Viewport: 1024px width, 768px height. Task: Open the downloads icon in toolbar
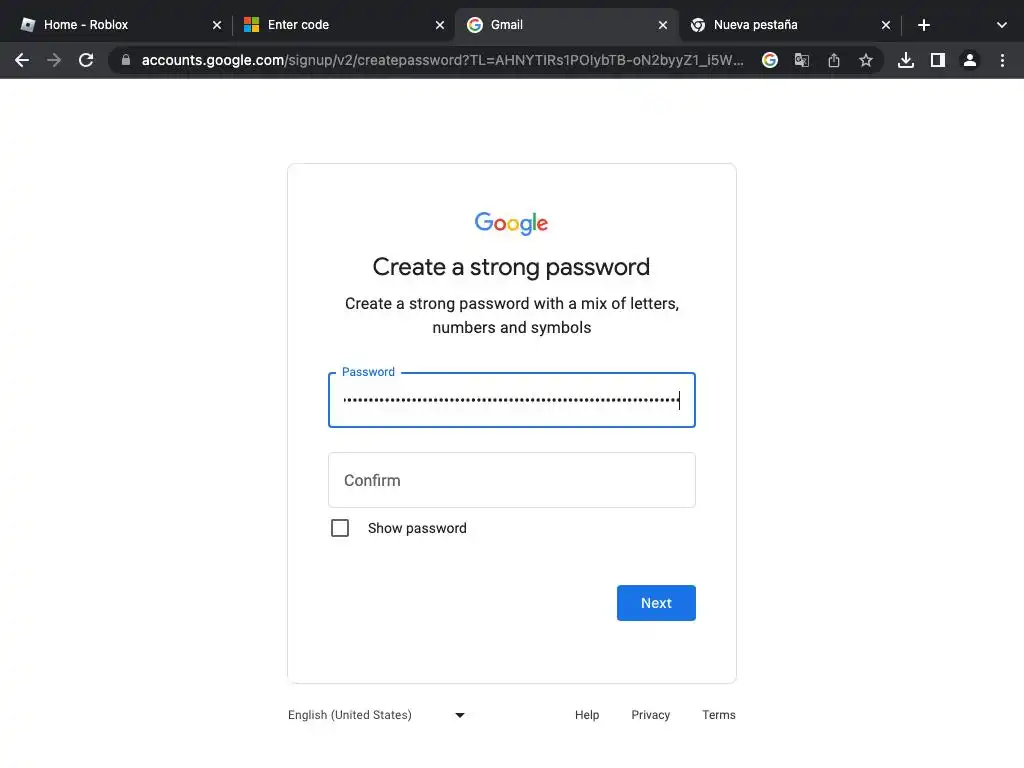[906, 60]
